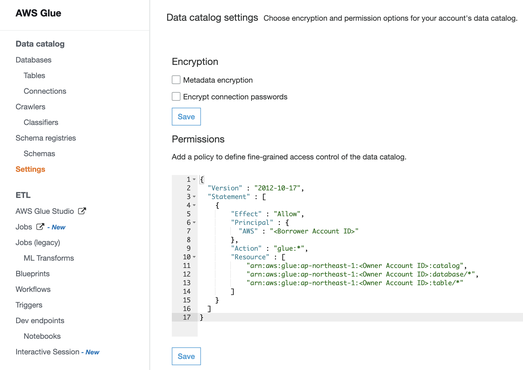Save the Encryption settings
The image size is (523, 370).
pyautogui.click(x=186, y=116)
